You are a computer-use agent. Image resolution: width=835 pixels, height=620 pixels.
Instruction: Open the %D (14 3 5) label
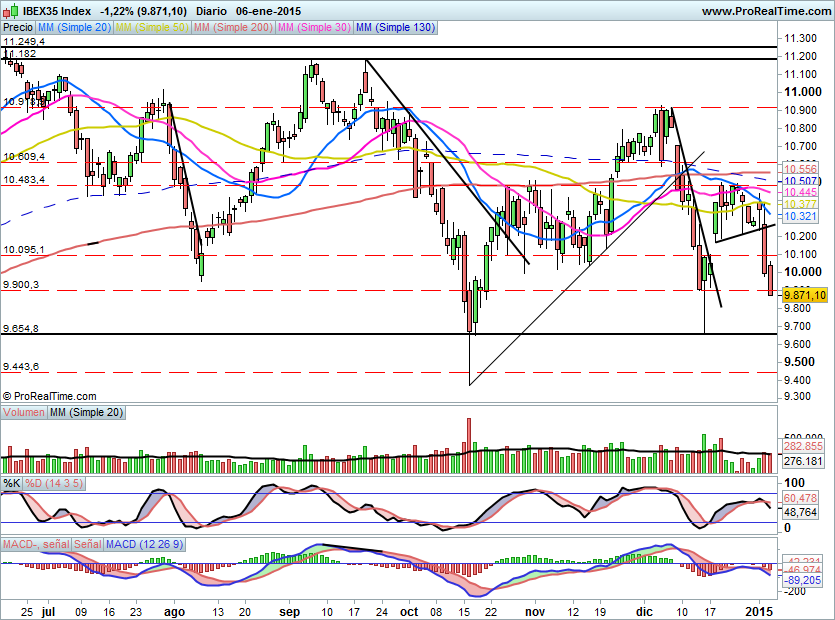54,483
